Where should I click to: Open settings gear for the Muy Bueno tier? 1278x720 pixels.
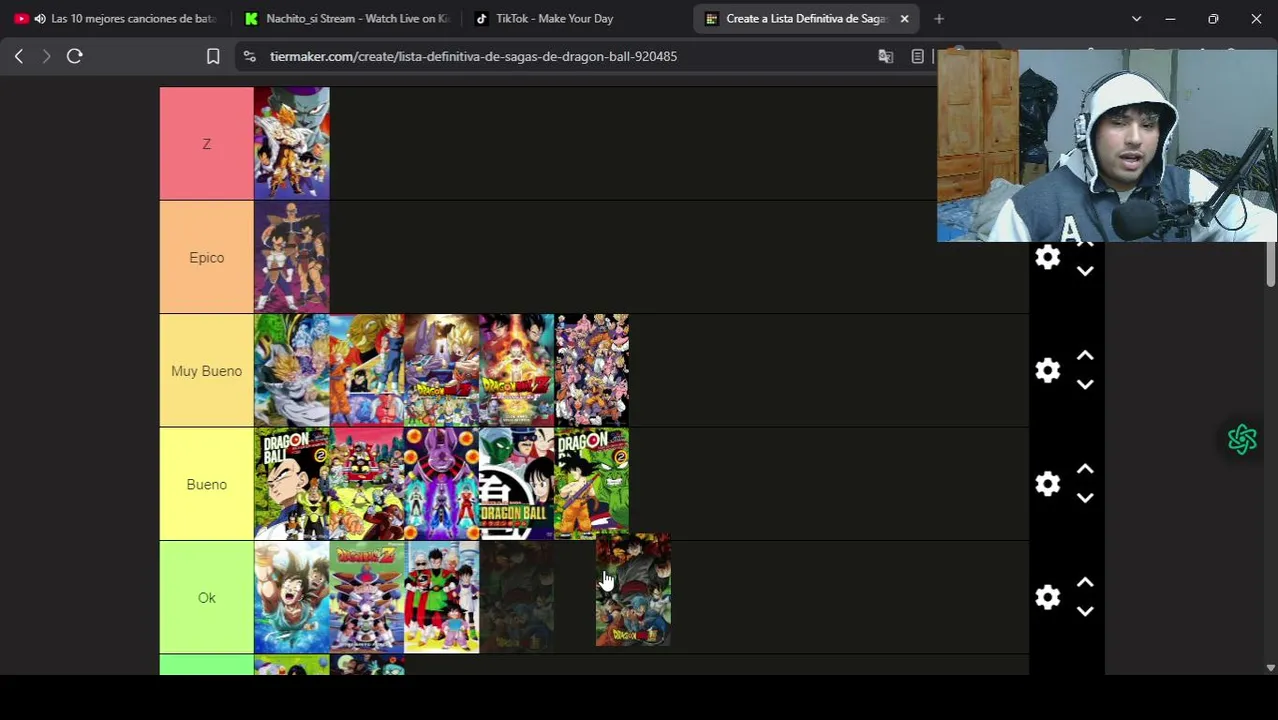click(x=1047, y=371)
